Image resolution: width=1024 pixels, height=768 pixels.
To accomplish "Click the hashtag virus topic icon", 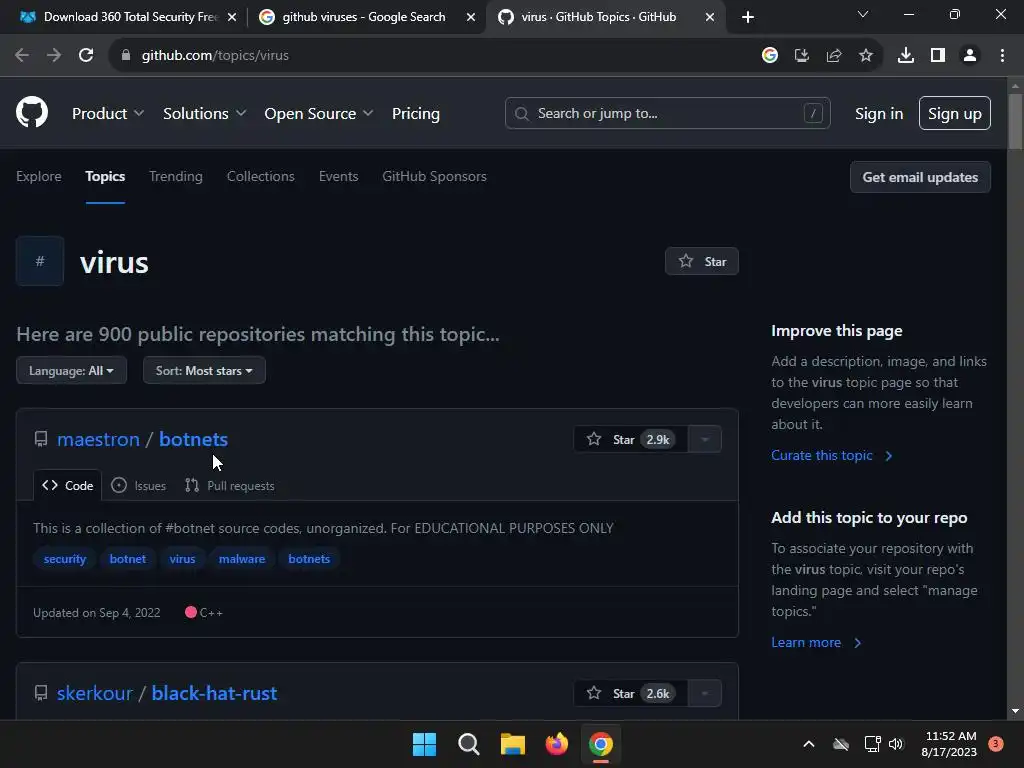I will (x=40, y=261).
